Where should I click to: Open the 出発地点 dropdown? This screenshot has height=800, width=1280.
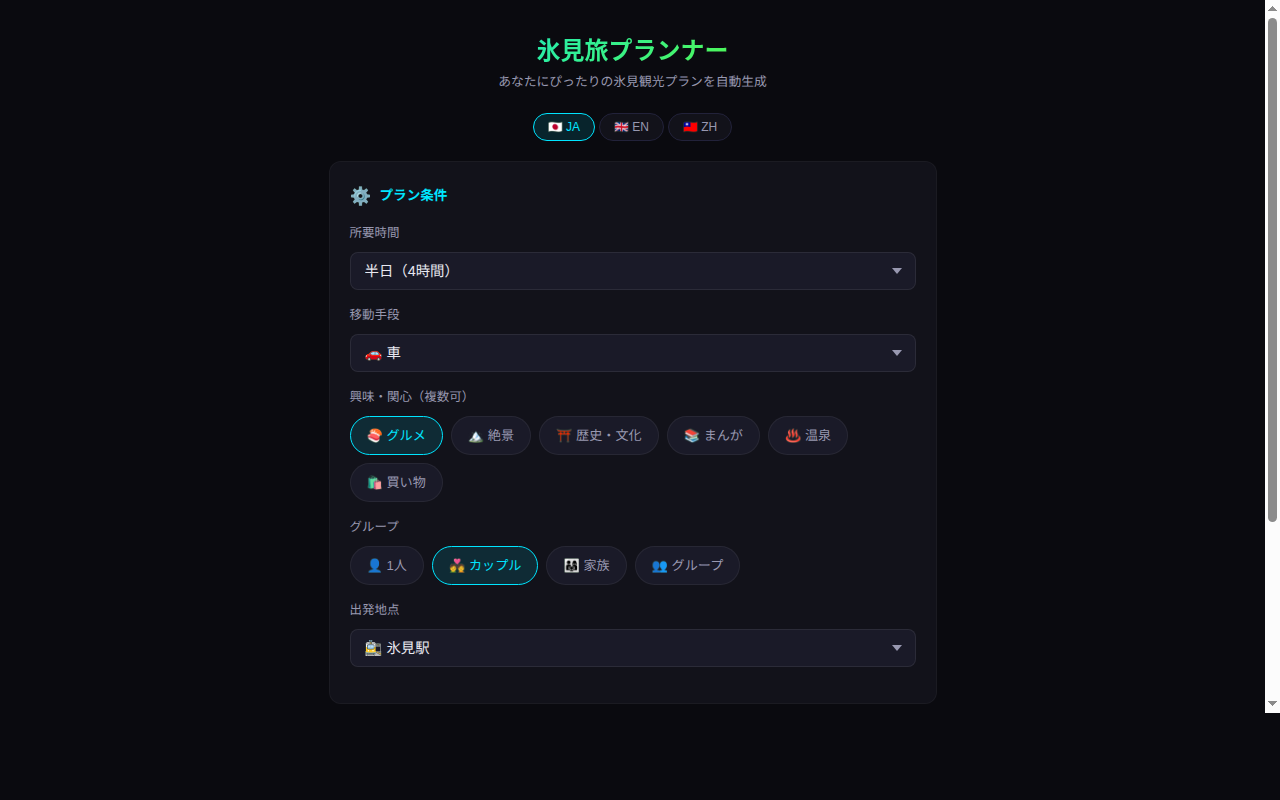[x=632, y=648]
